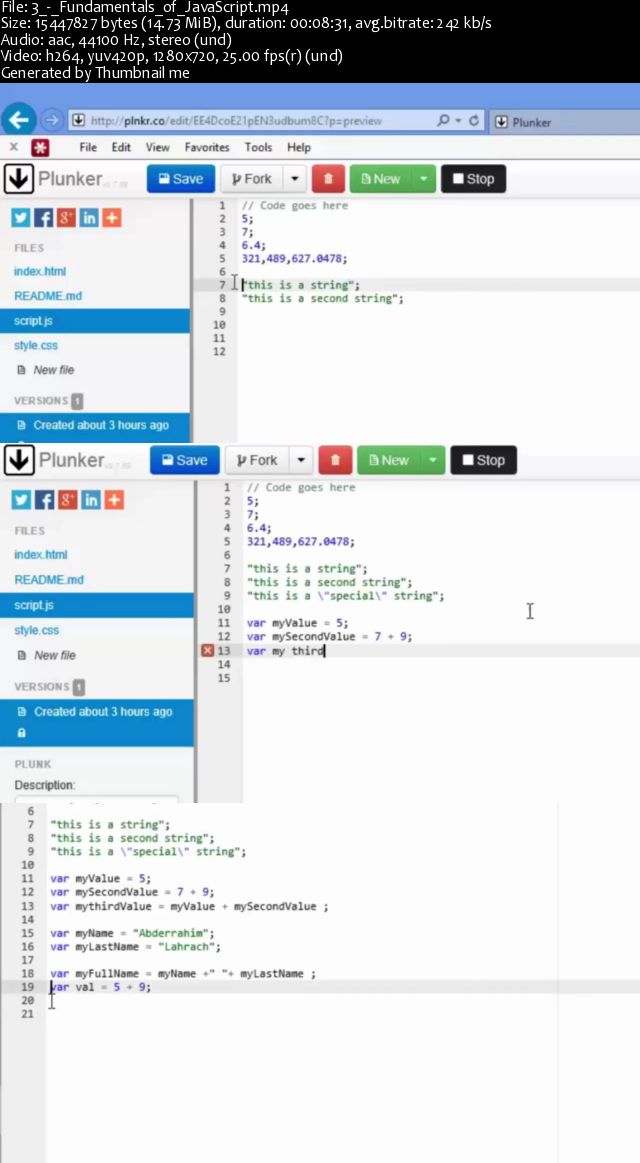This screenshot has width=640, height=1163.
Task: Click line "this is a second string"; on line 8 of the 12-line editor
Action: pos(323,298)
